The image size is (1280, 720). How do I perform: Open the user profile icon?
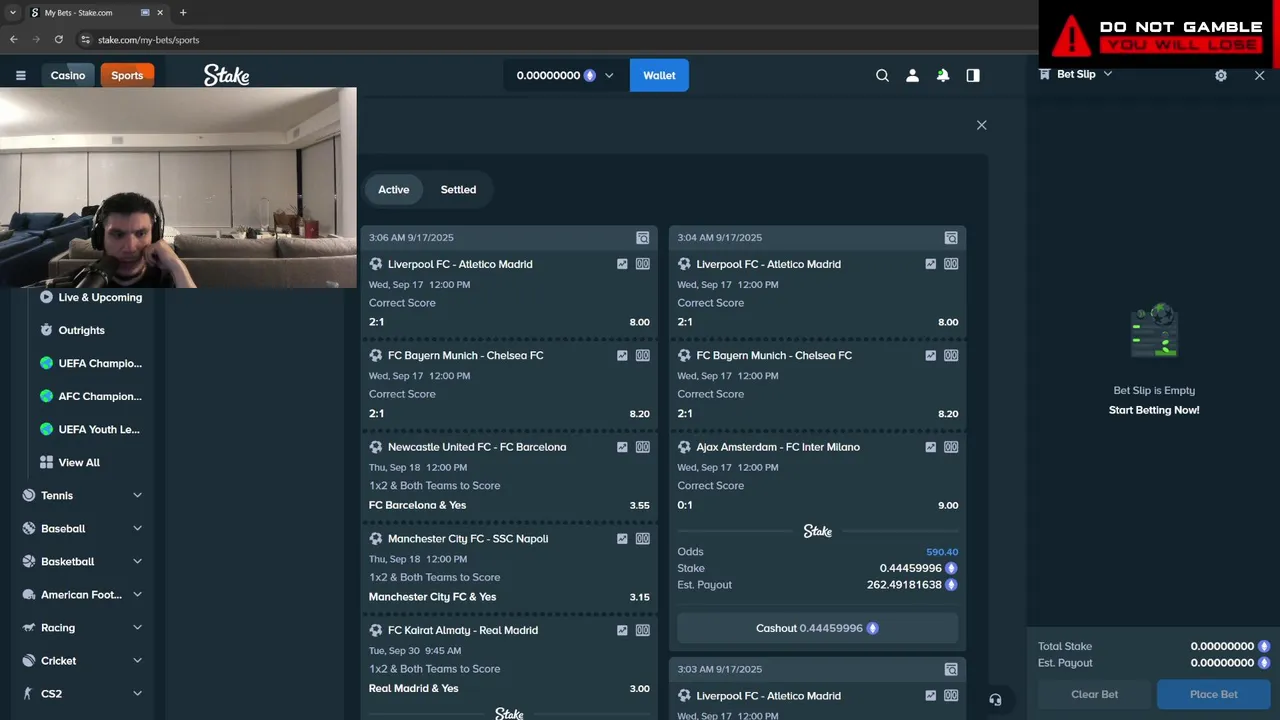pyautogui.click(x=912, y=75)
